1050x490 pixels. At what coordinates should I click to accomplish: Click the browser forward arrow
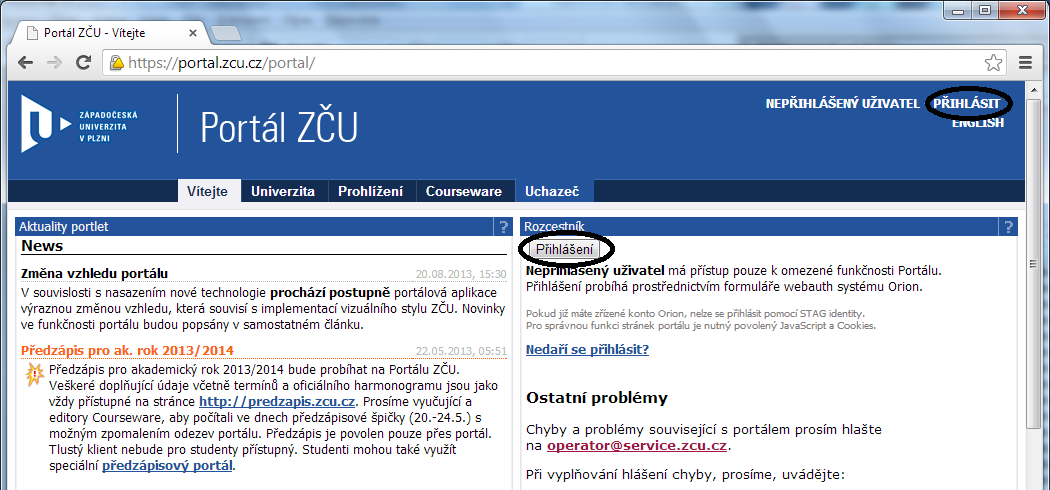(x=54, y=63)
